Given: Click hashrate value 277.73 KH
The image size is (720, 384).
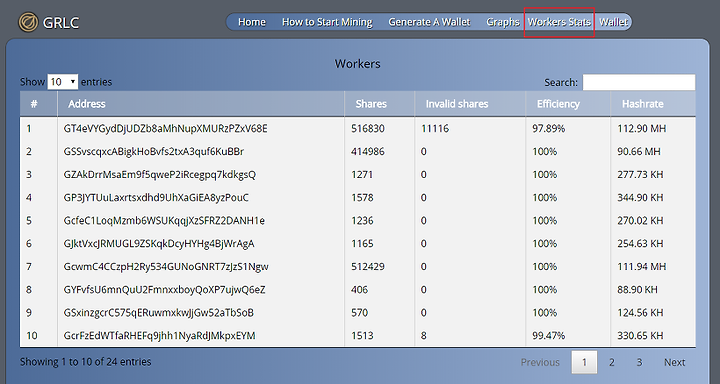Looking at the screenshot, I should click(x=640, y=175).
